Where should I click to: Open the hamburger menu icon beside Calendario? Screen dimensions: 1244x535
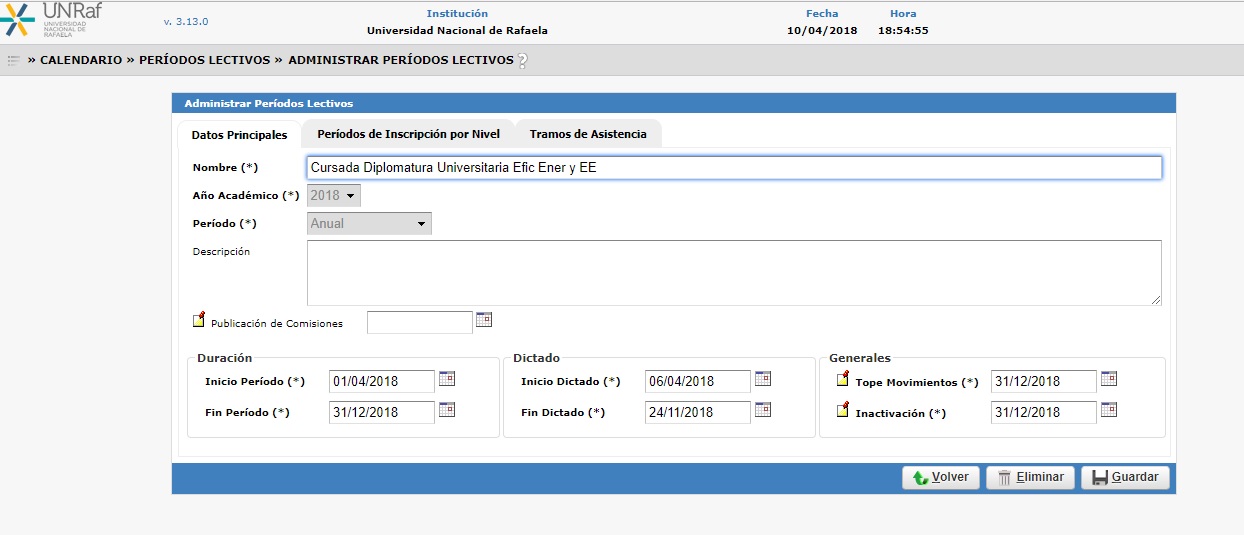click(14, 60)
